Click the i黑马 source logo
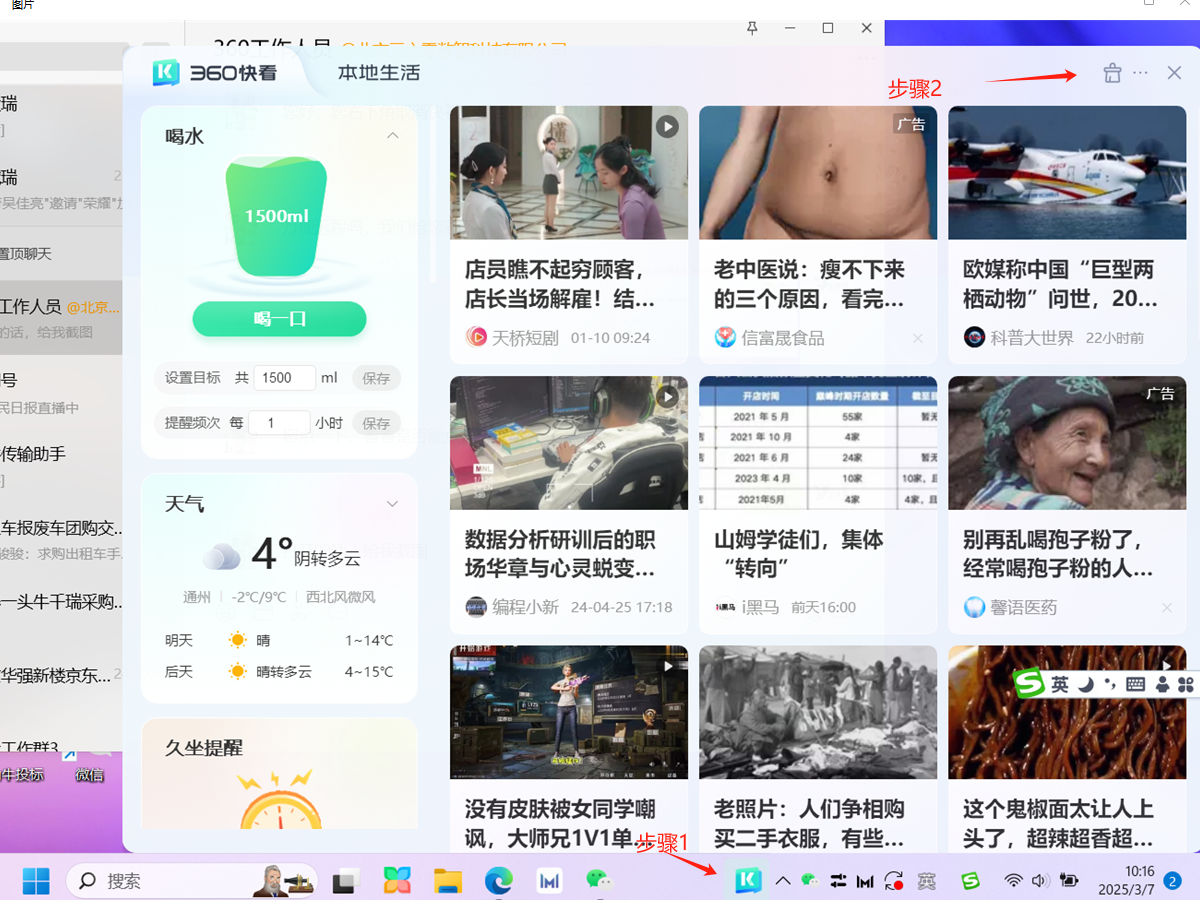1200x900 pixels. point(725,606)
